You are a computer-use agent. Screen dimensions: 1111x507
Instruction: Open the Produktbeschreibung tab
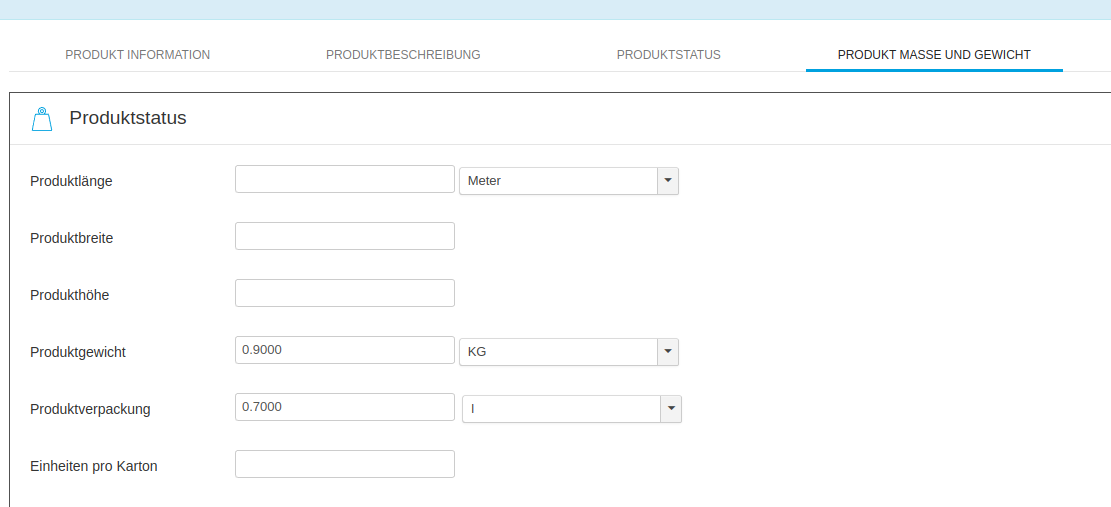point(403,55)
